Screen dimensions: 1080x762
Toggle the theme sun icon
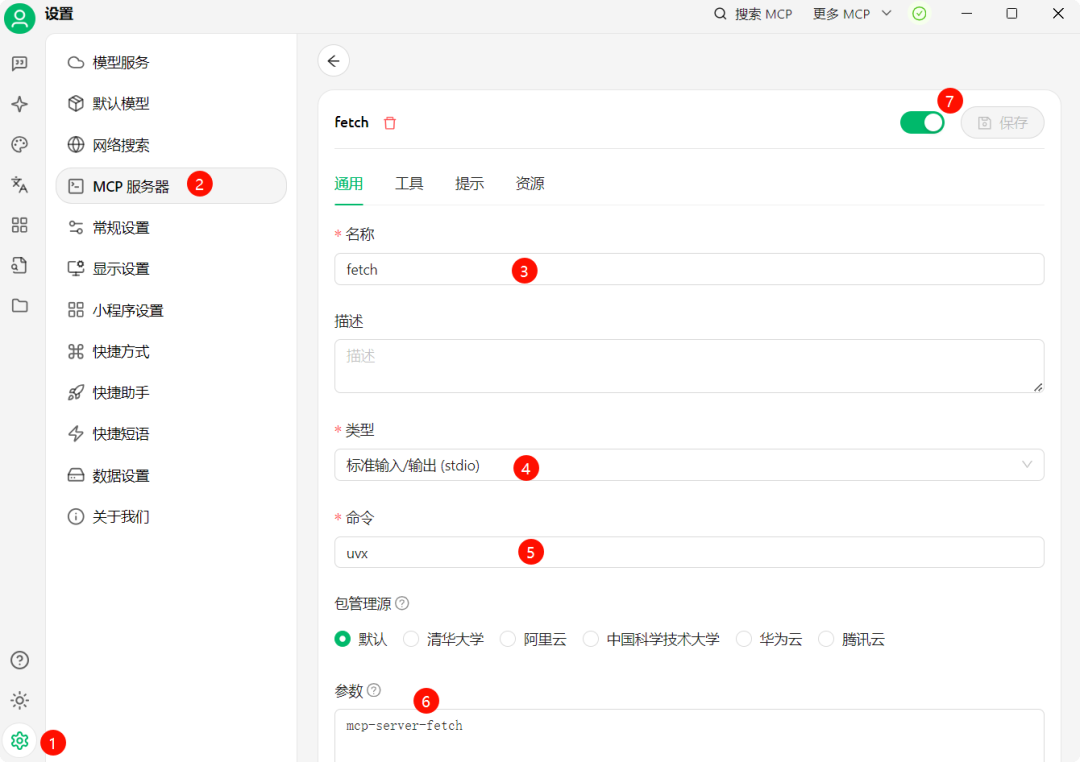point(19,700)
